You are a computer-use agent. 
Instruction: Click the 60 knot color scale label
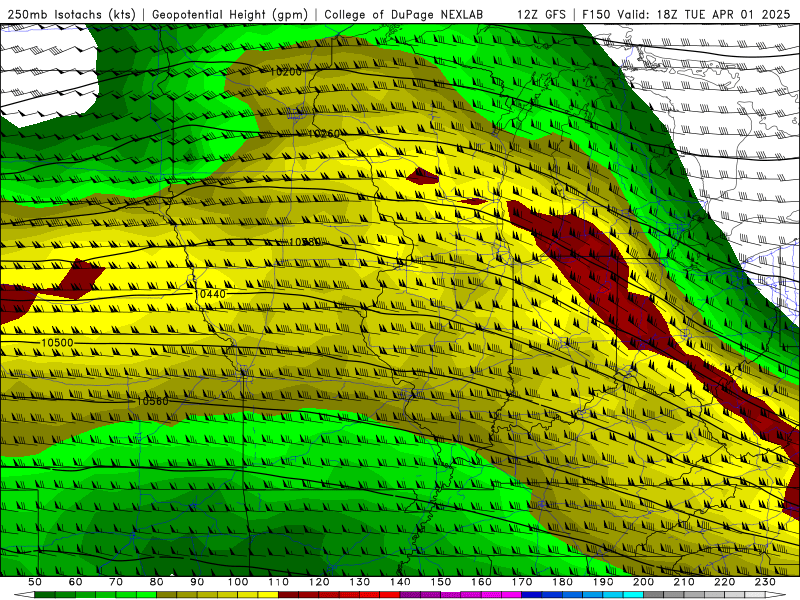click(x=75, y=582)
